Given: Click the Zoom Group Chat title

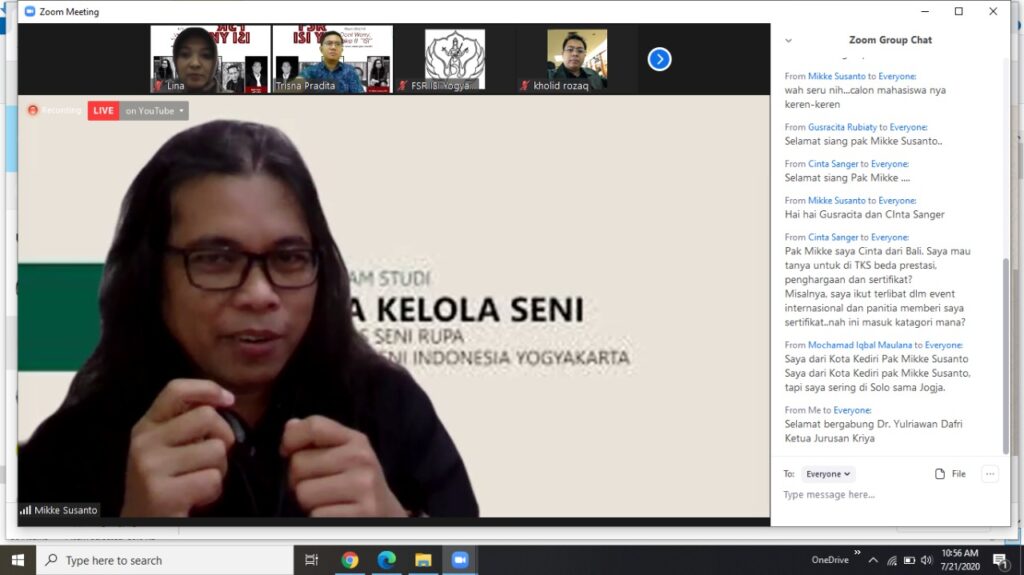Looking at the screenshot, I should tap(890, 40).
